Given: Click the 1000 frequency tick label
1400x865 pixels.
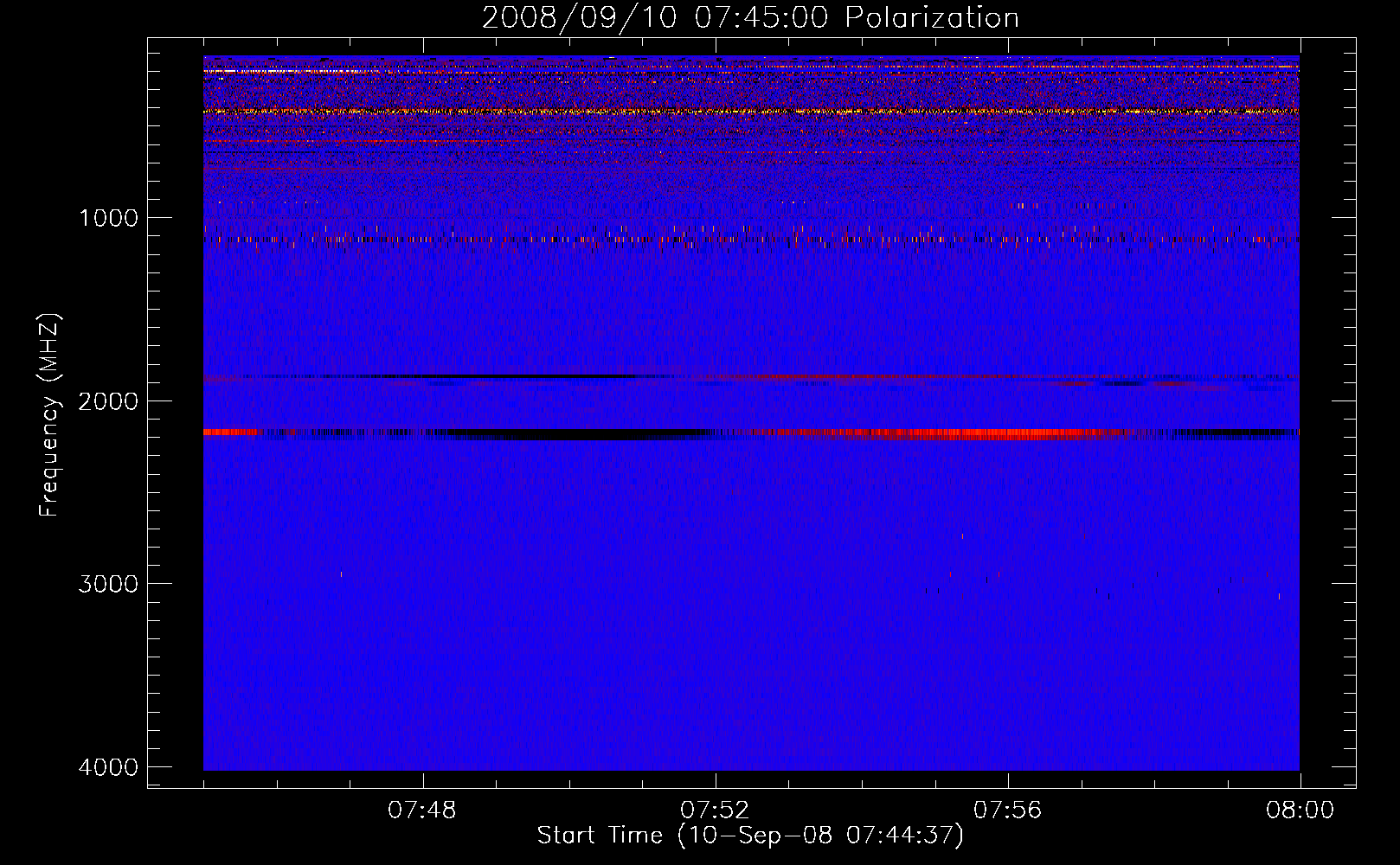Looking at the screenshot, I should click(108, 218).
